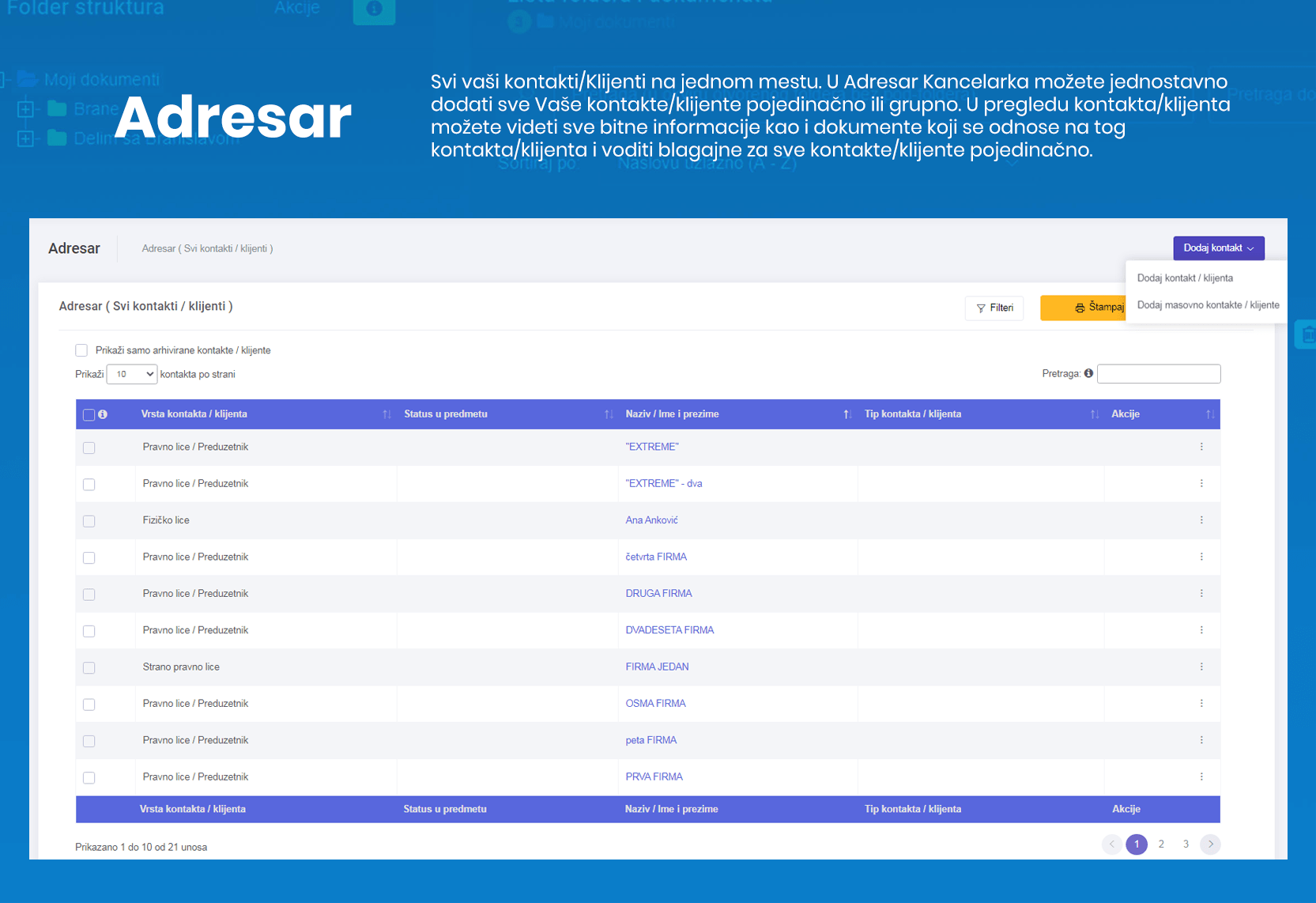Check the Fizičko lice Ana Anković row
This screenshot has width=1316, height=903.
click(89, 521)
